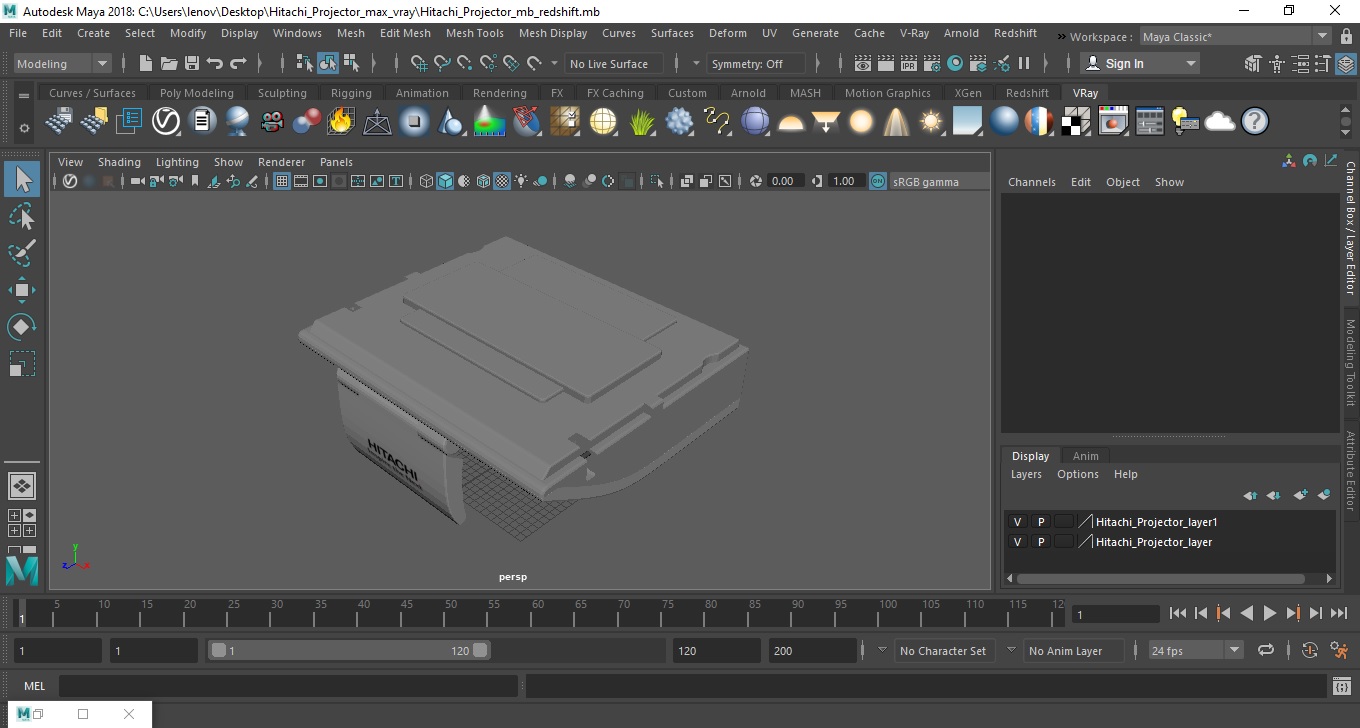Click the New Scene icon
This screenshot has height=728, width=1360.
(146, 63)
